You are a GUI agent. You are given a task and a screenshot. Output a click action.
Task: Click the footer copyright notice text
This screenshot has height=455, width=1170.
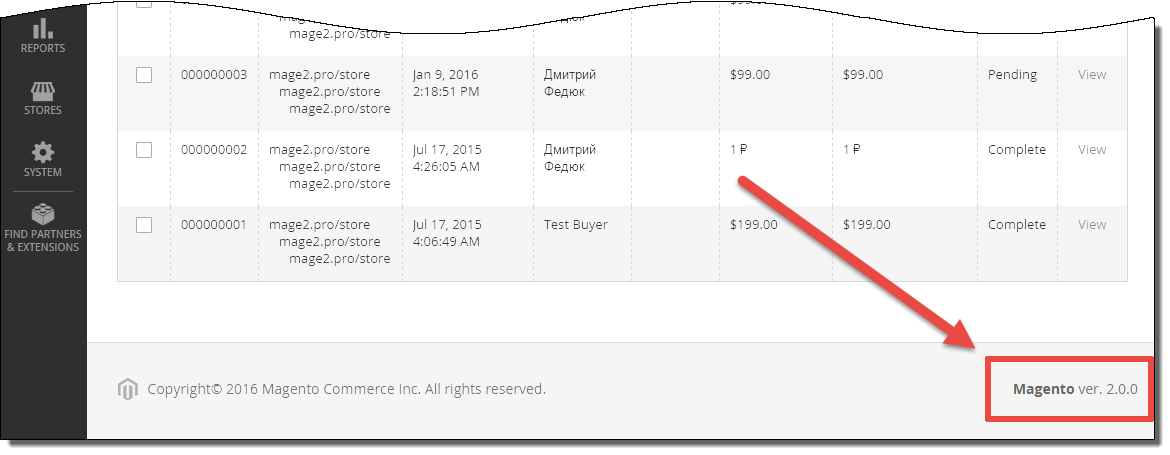pyautogui.click(x=346, y=389)
